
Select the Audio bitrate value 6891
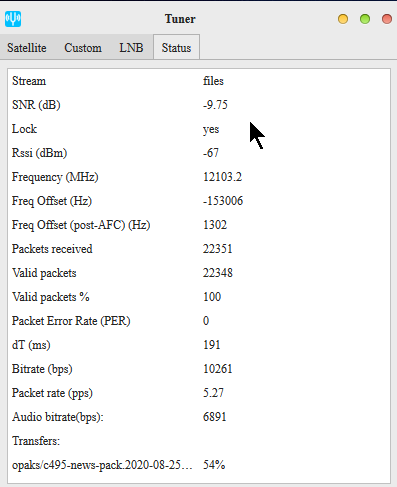(215, 417)
